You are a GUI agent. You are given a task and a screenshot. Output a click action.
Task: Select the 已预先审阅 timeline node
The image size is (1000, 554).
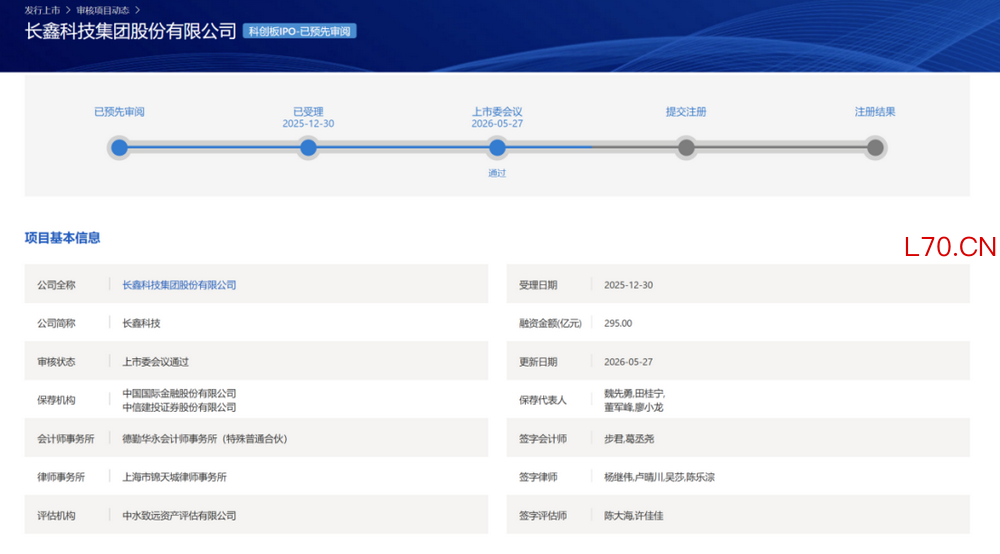pos(119,148)
